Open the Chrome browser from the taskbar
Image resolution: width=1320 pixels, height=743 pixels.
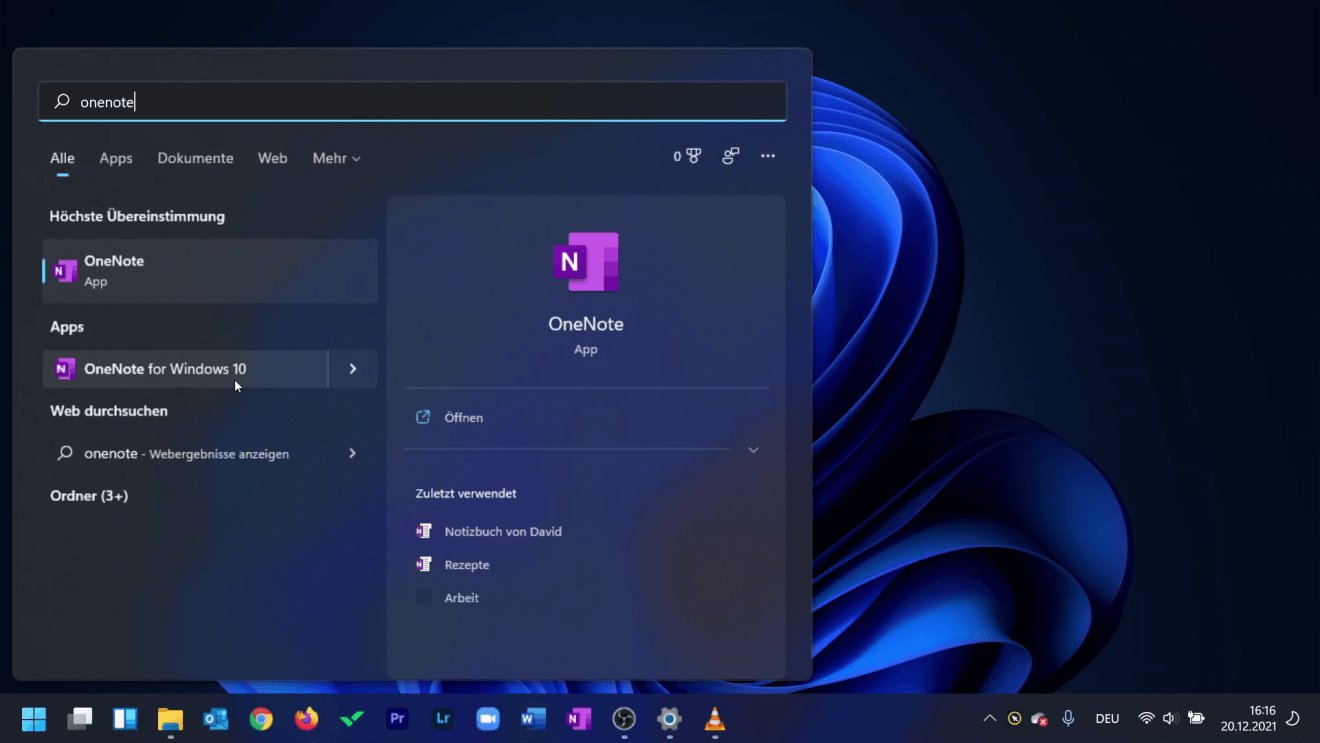click(x=261, y=719)
